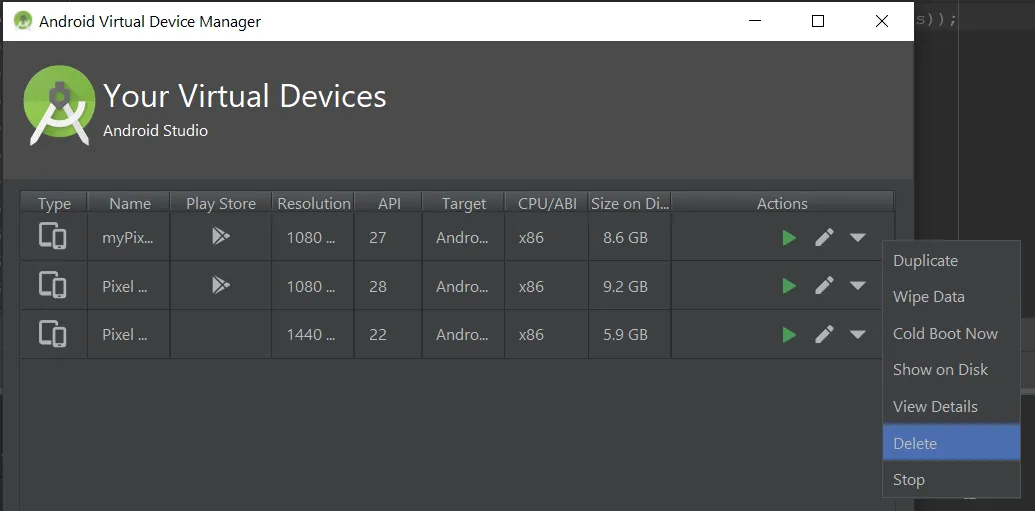Screen dimensions: 1035x511
Task: Edit the myPix device with pencil icon
Action: coord(824,238)
